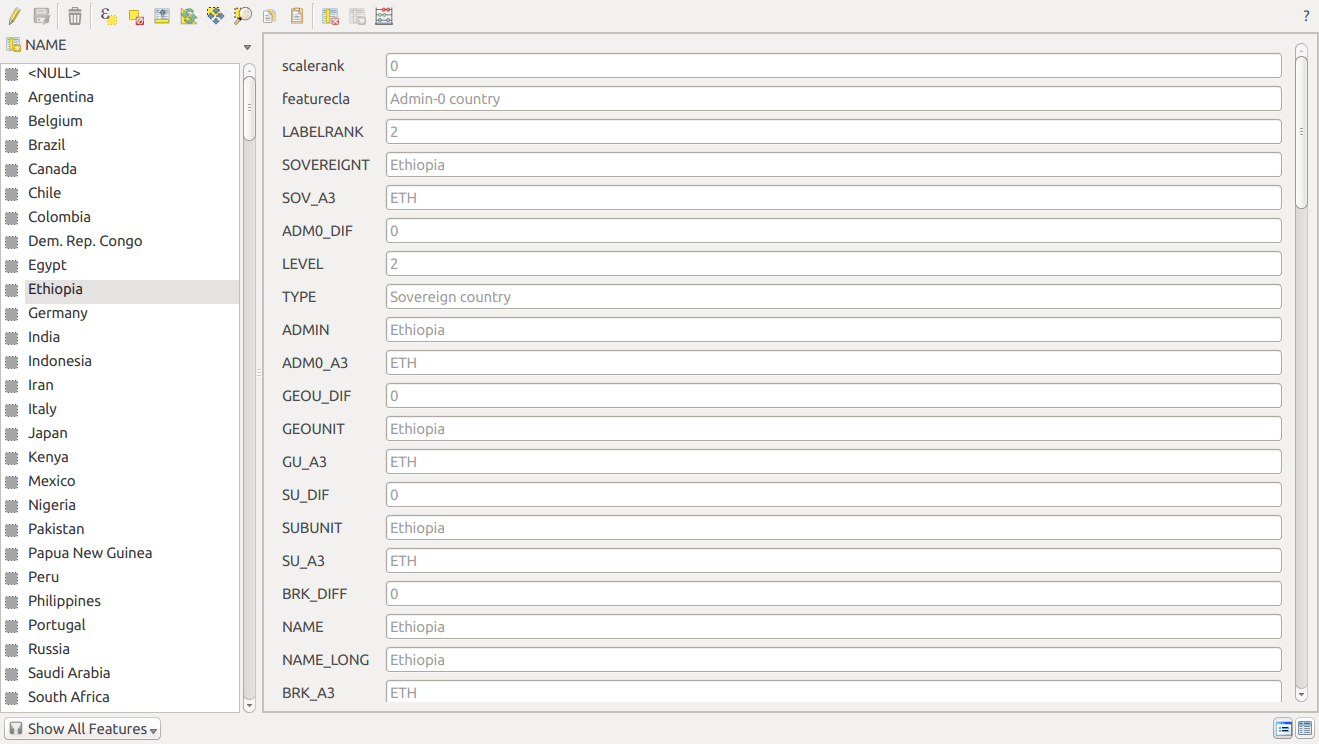This screenshot has width=1319, height=744.
Task: Click the deselect all features icon
Action: pos(136,16)
